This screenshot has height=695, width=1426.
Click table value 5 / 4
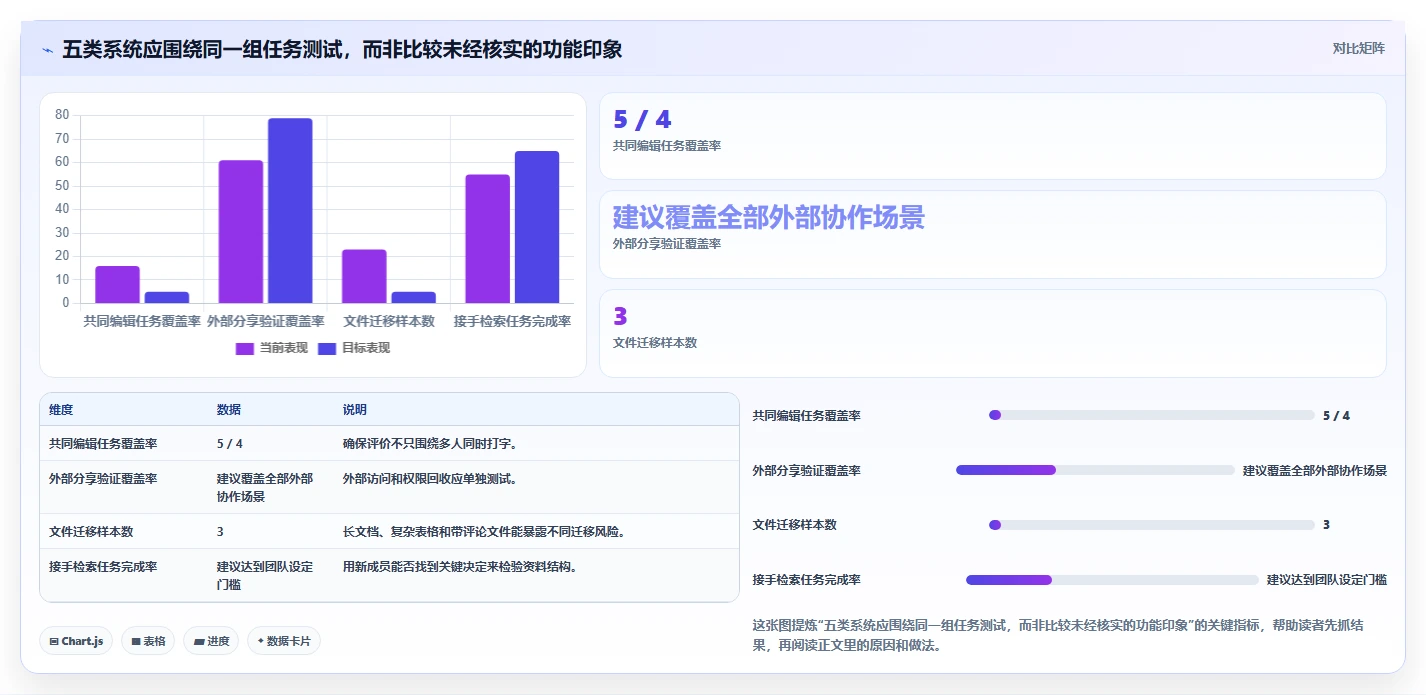pyautogui.click(x=230, y=443)
